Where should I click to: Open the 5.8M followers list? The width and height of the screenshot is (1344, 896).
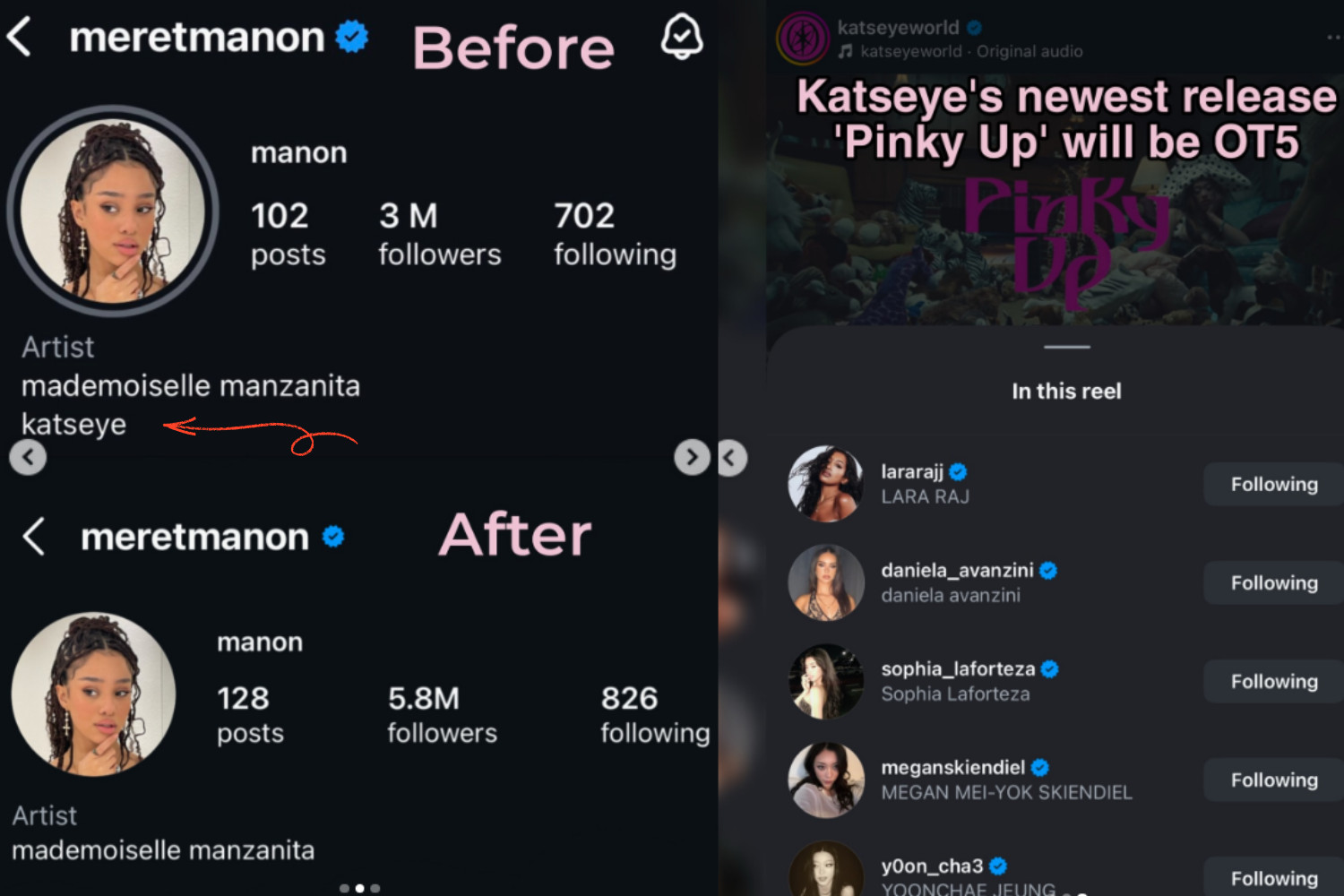point(442,715)
